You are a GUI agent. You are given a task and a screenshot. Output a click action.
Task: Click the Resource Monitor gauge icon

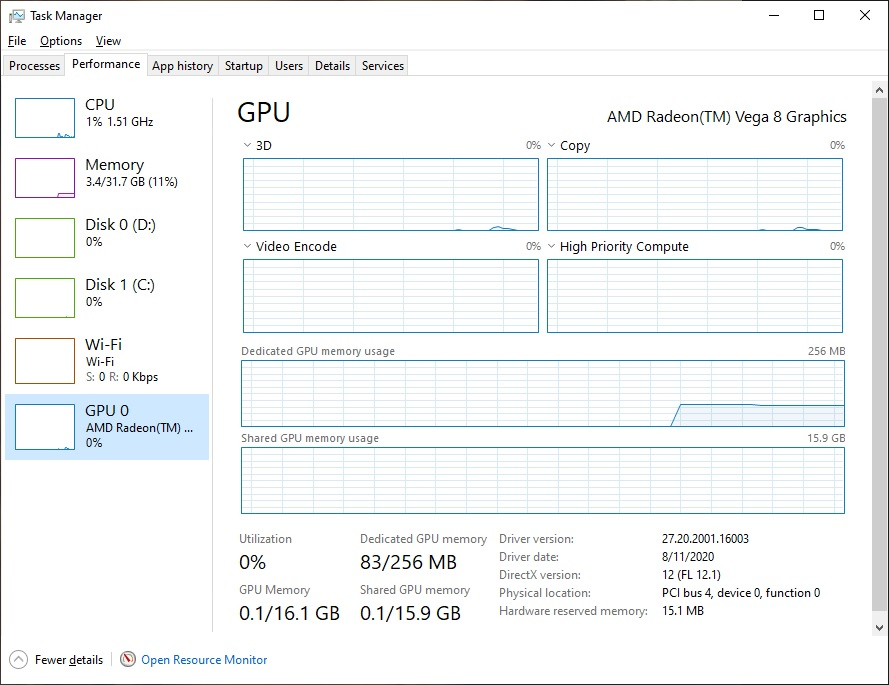point(128,659)
